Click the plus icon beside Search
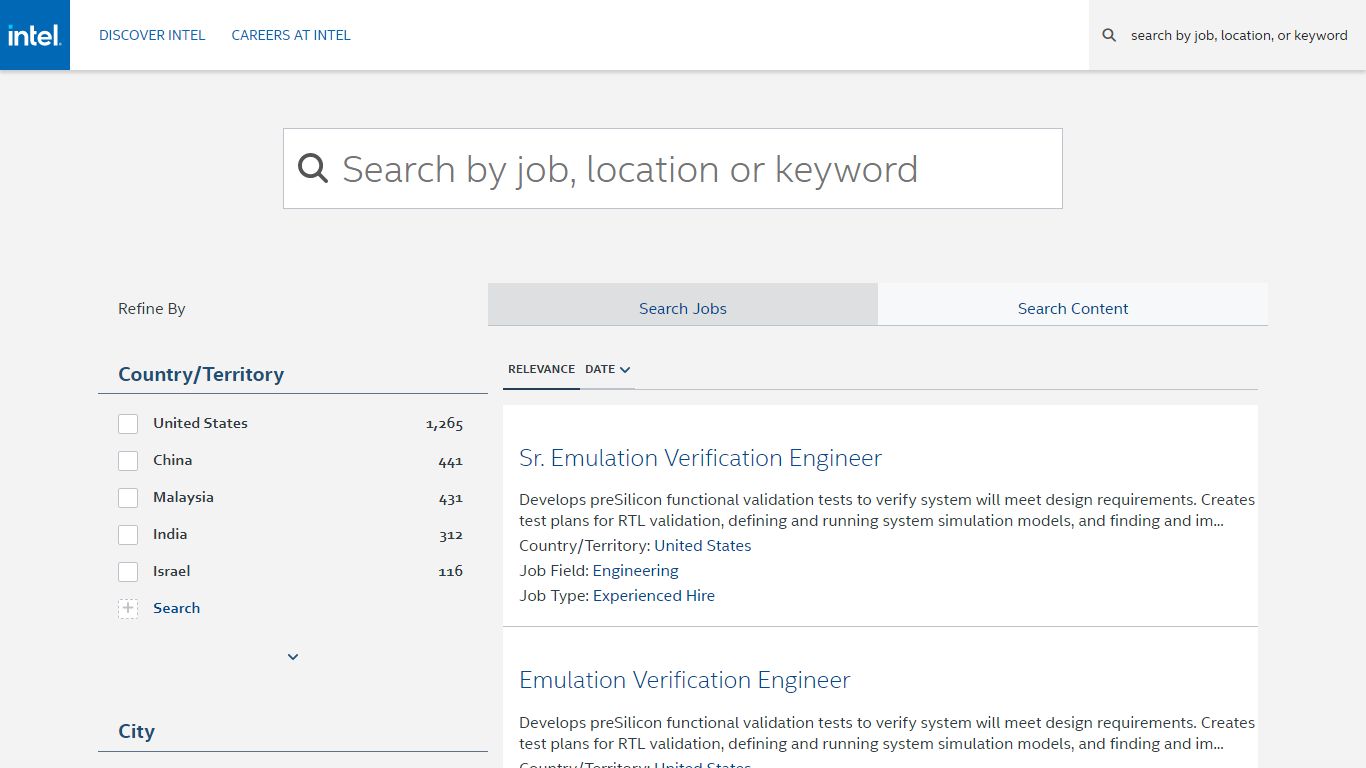1366x768 pixels. pos(128,608)
